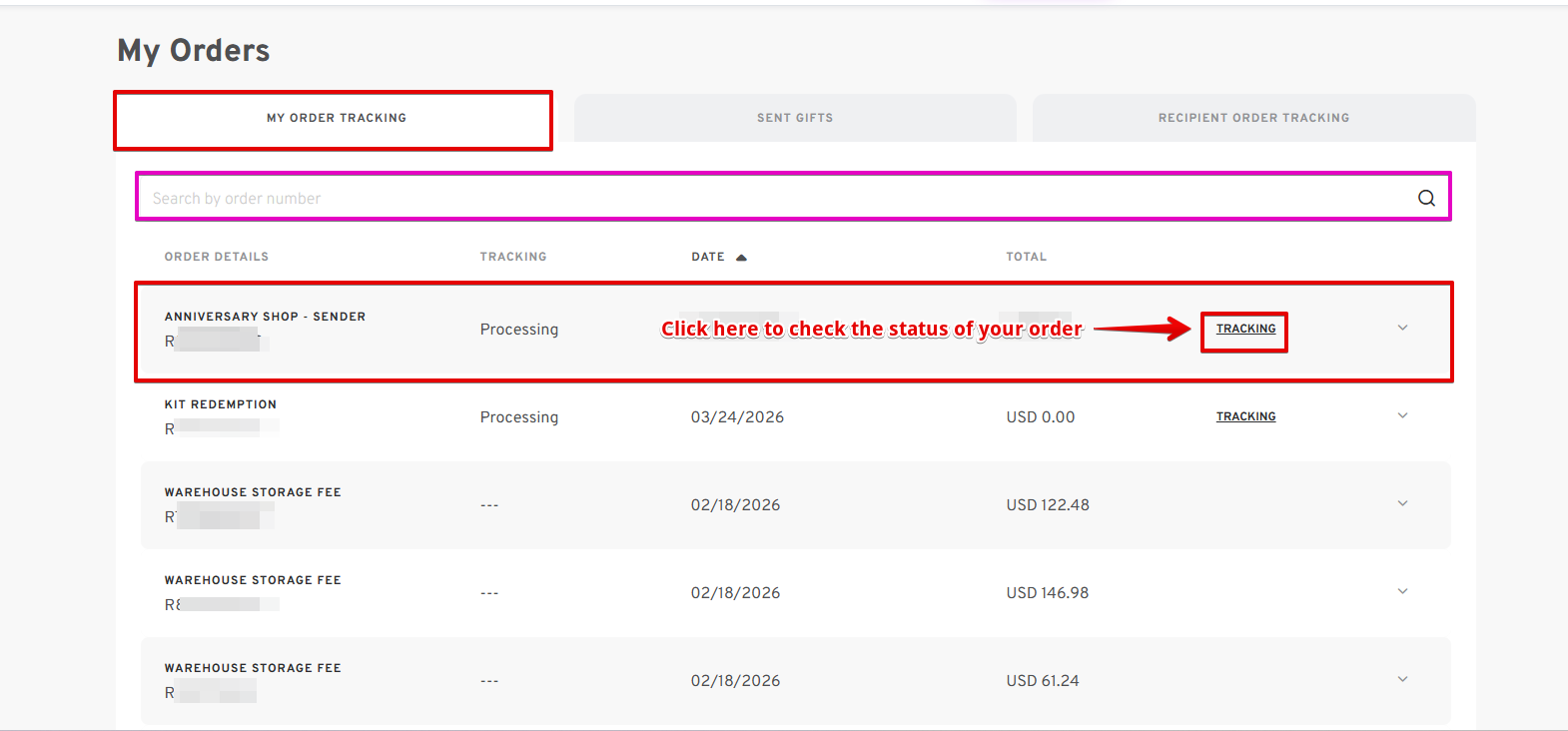Expand the USD 122.48 Warehouse Storage Fee row
The image size is (1568, 731).
[x=1402, y=503]
